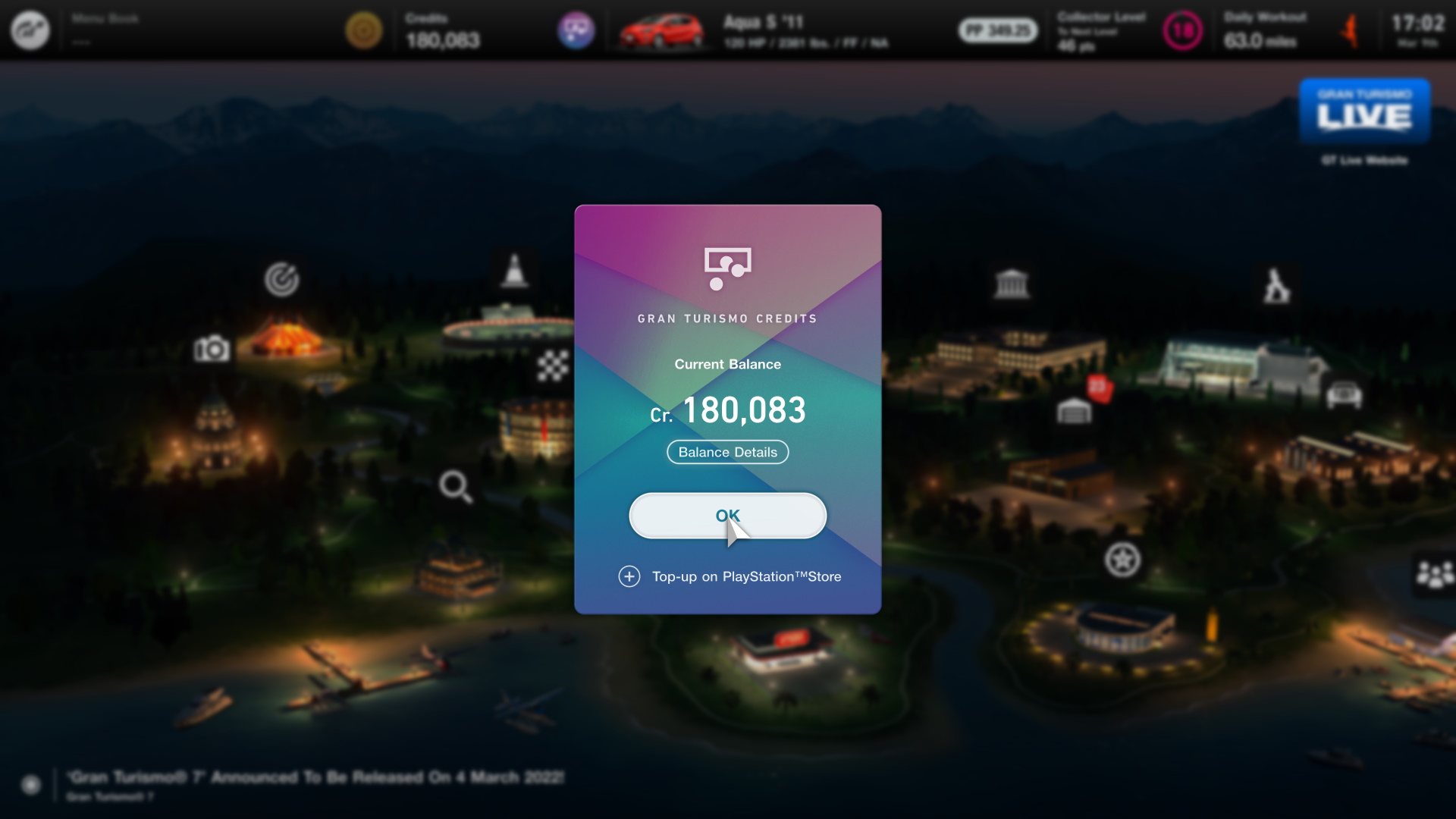Screen dimensions: 1456x819
Task: Open the Garage icon
Action: point(1074,411)
